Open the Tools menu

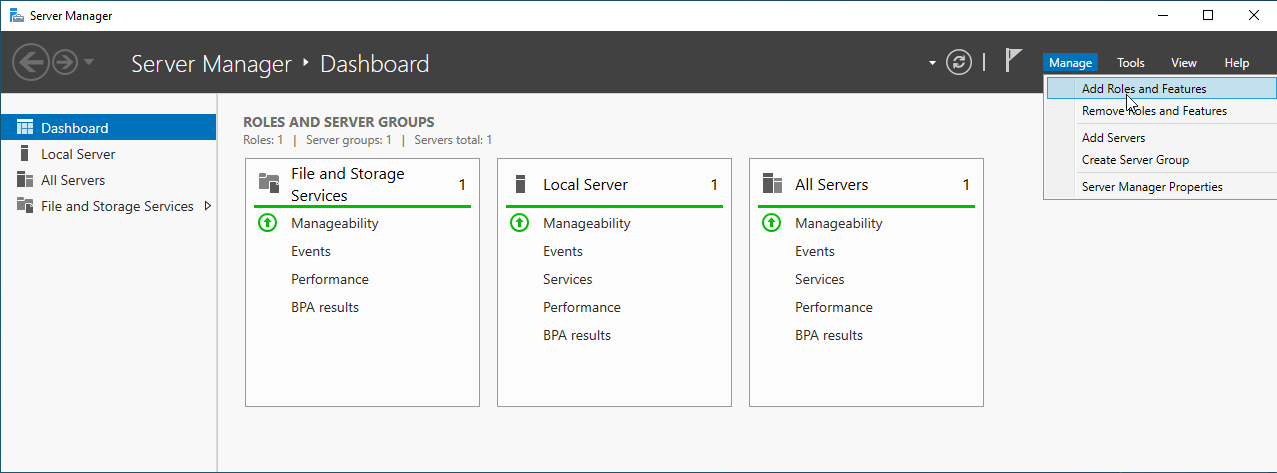pyautogui.click(x=1131, y=63)
